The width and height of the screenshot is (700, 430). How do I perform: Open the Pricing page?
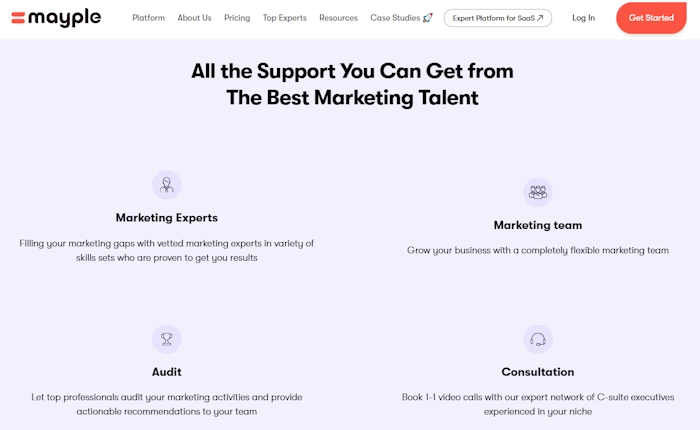point(237,18)
